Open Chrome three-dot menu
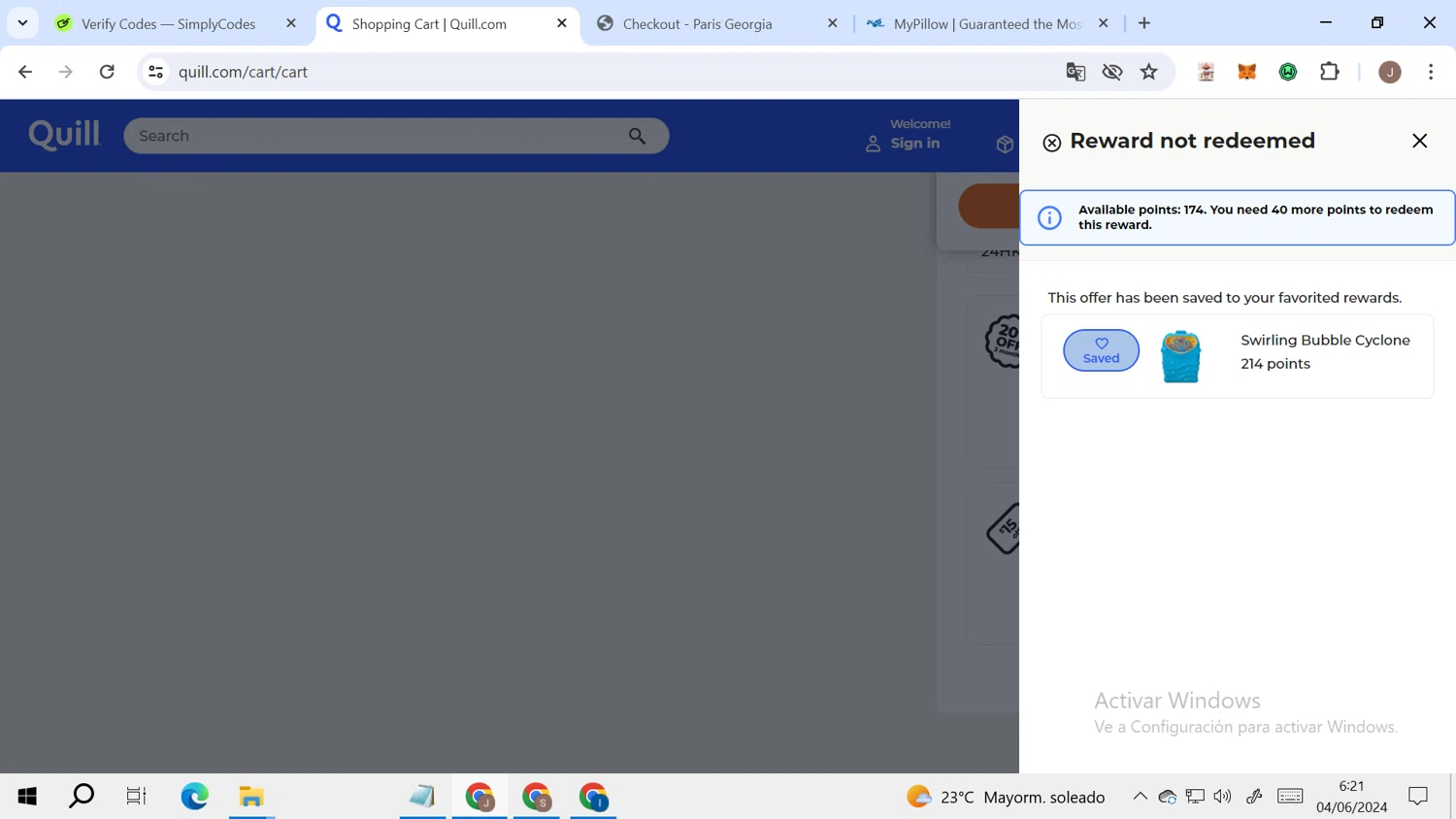This screenshot has height=819, width=1456. [1431, 72]
